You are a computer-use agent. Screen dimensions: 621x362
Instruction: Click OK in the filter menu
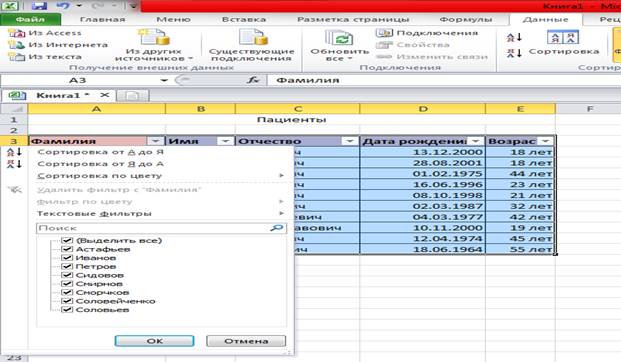tap(154, 341)
